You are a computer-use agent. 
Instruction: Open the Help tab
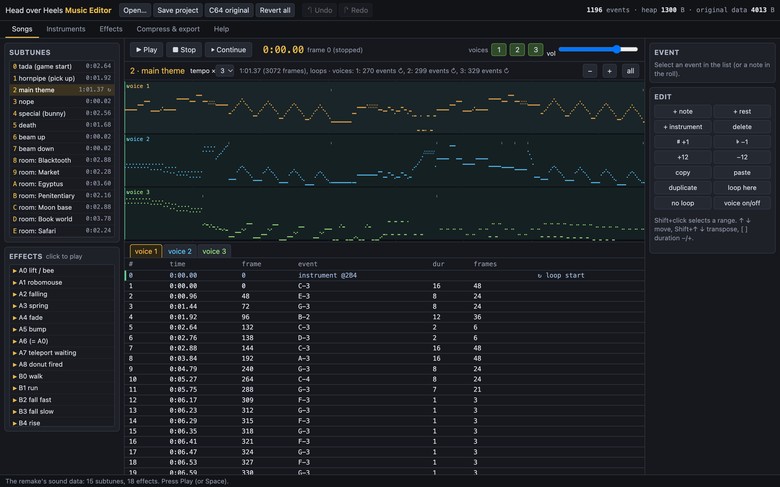[221, 29]
